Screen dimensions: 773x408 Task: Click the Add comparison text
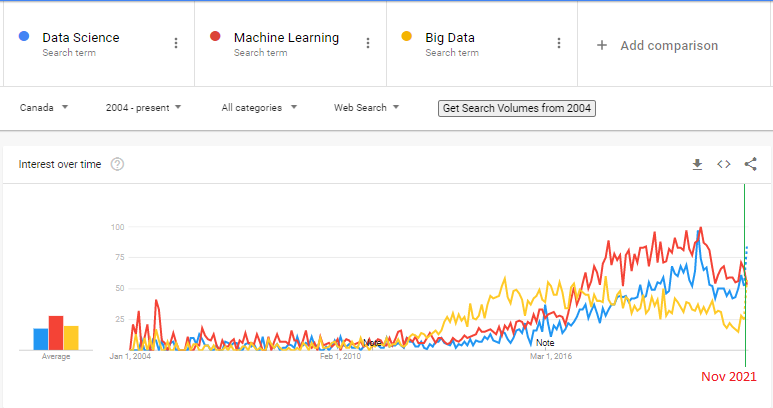[669, 45]
